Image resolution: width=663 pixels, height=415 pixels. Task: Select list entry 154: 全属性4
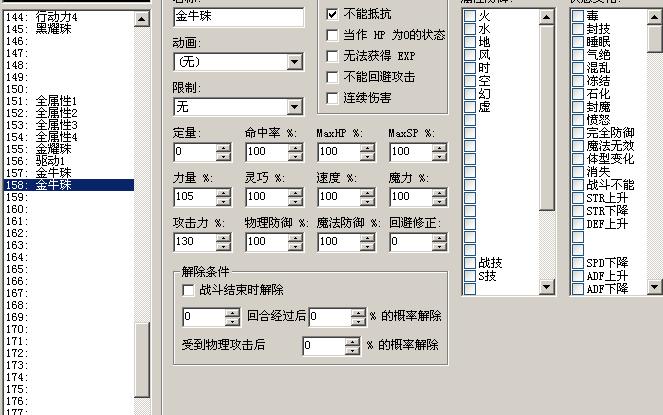pyautogui.click(x=69, y=137)
